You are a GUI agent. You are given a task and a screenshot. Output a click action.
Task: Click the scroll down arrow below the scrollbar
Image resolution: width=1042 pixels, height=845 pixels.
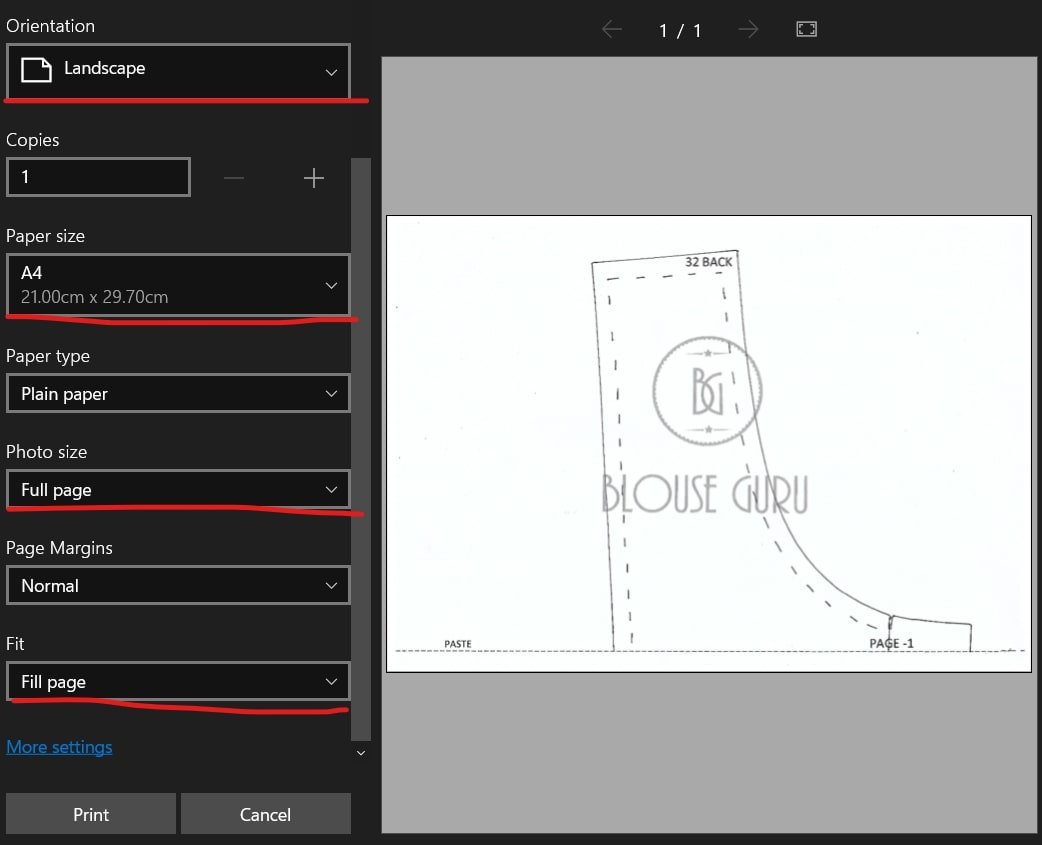click(x=361, y=753)
